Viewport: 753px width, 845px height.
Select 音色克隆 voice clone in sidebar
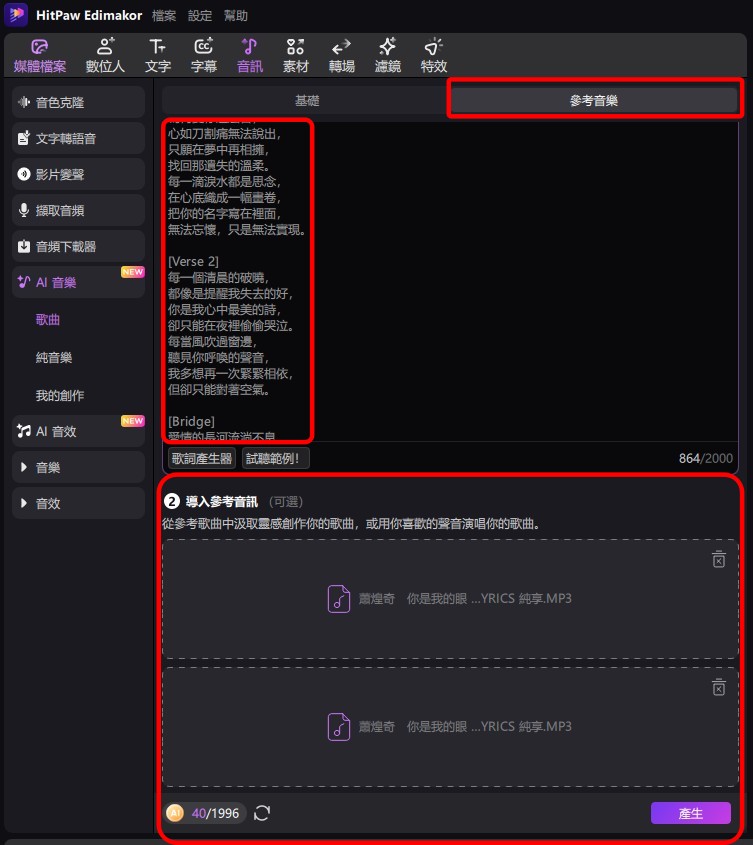click(78, 102)
